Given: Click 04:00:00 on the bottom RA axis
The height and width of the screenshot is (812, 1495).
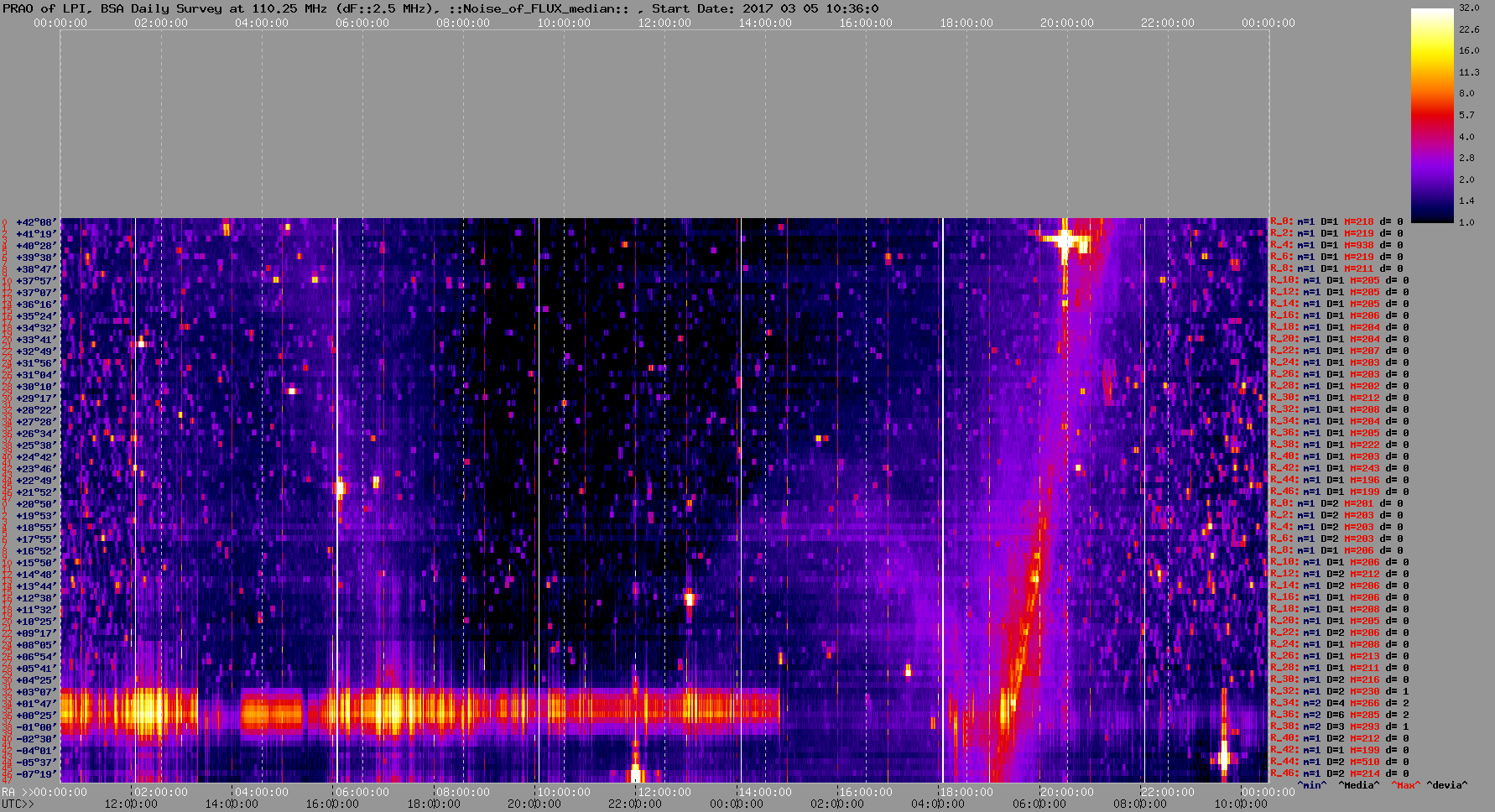Looking at the screenshot, I should pyautogui.click(x=262, y=792).
